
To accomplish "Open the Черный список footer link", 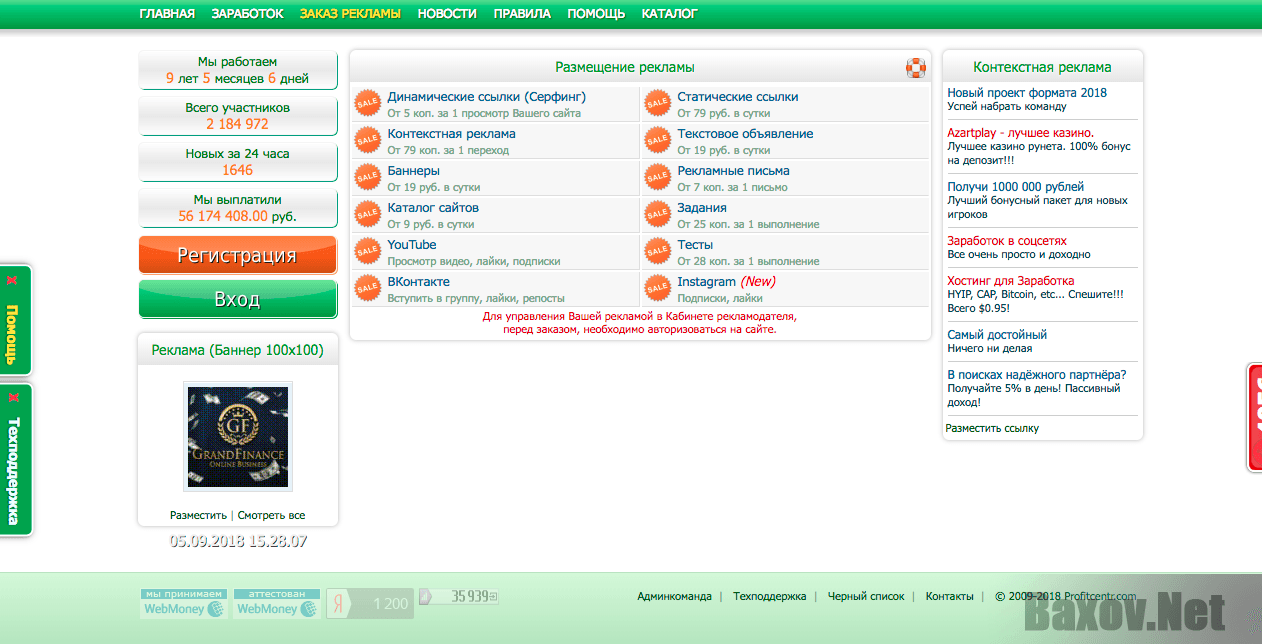I will pyautogui.click(x=864, y=595).
